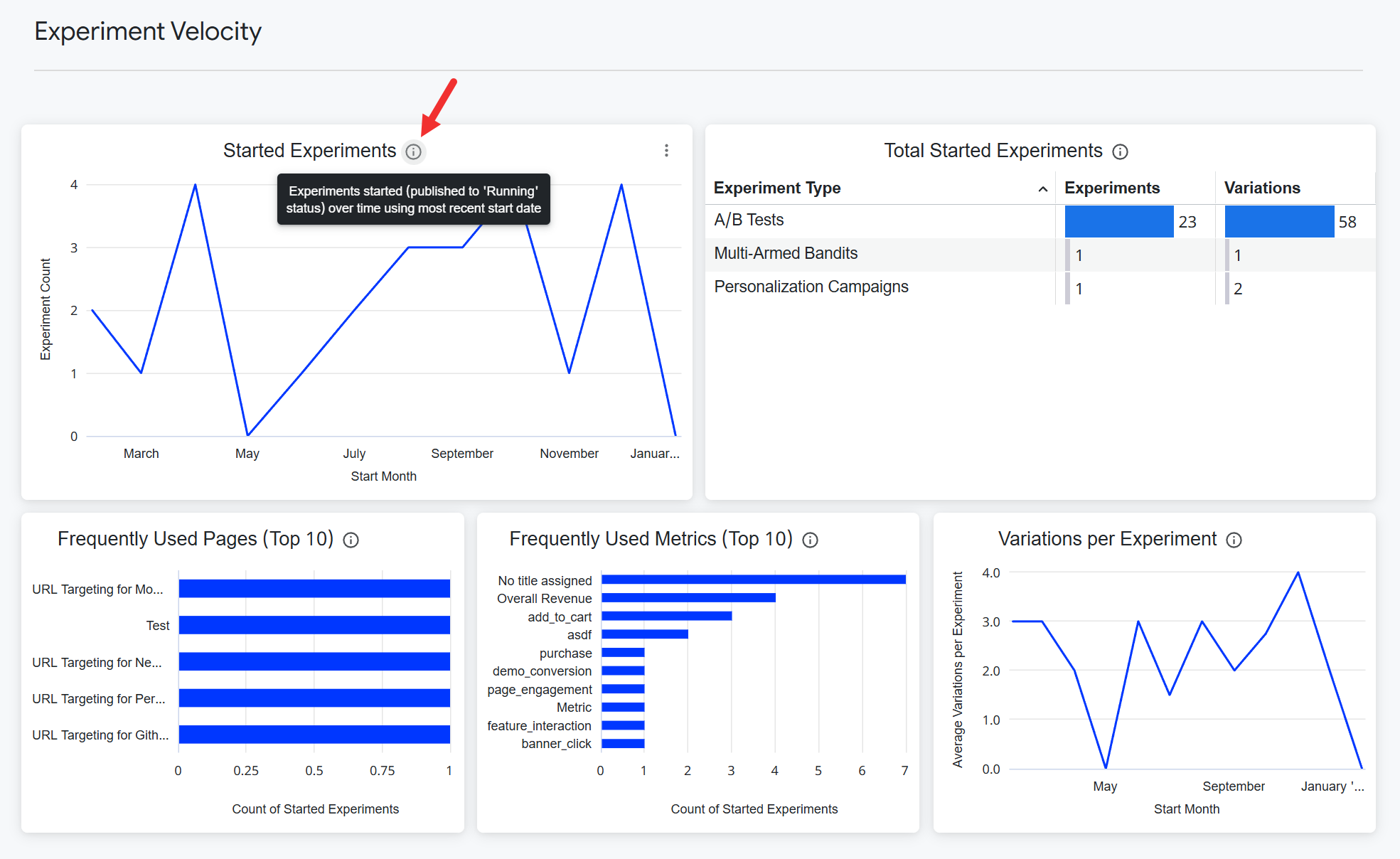Click the No title assigned metric bar
The image size is (1400, 859).
tap(753, 580)
